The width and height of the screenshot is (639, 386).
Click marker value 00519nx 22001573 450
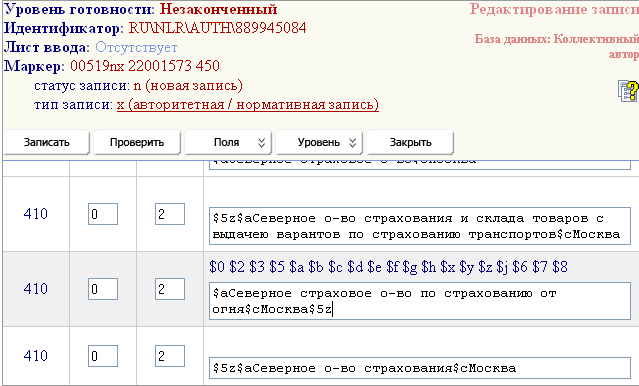coord(145,66)
